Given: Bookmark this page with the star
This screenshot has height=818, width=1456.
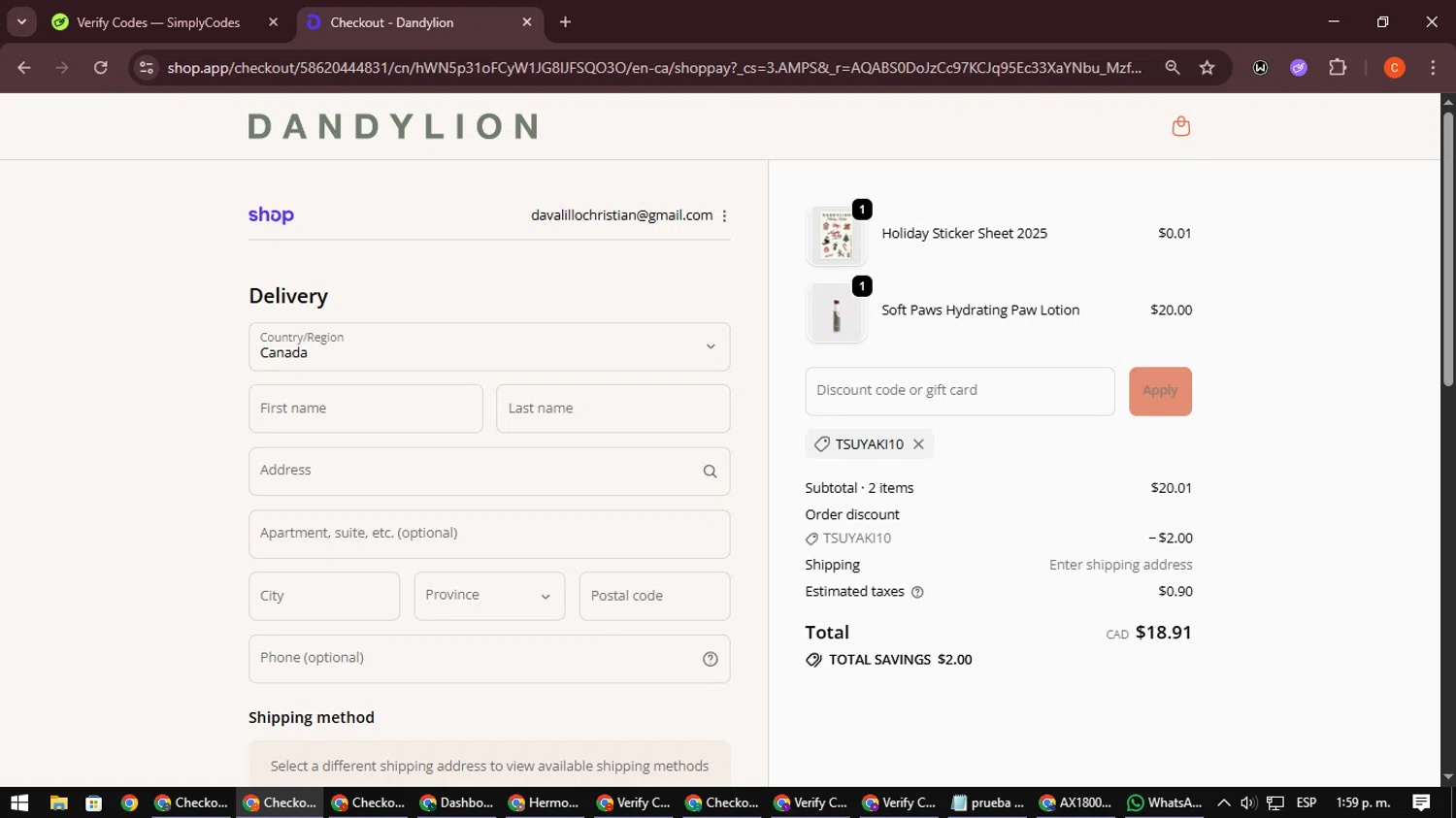Looking at the screenshot, I should coord(1207,68).
